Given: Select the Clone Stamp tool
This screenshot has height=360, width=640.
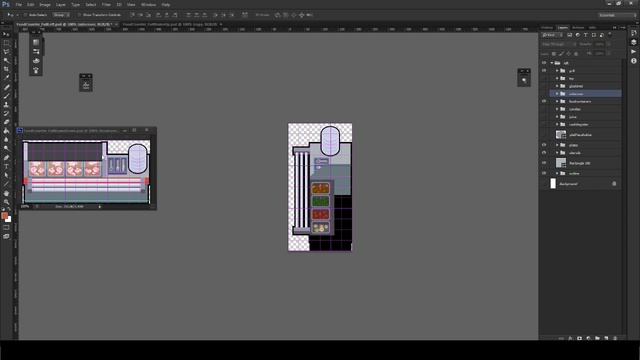Looking at the screenshot, I should tap(6, 104).
